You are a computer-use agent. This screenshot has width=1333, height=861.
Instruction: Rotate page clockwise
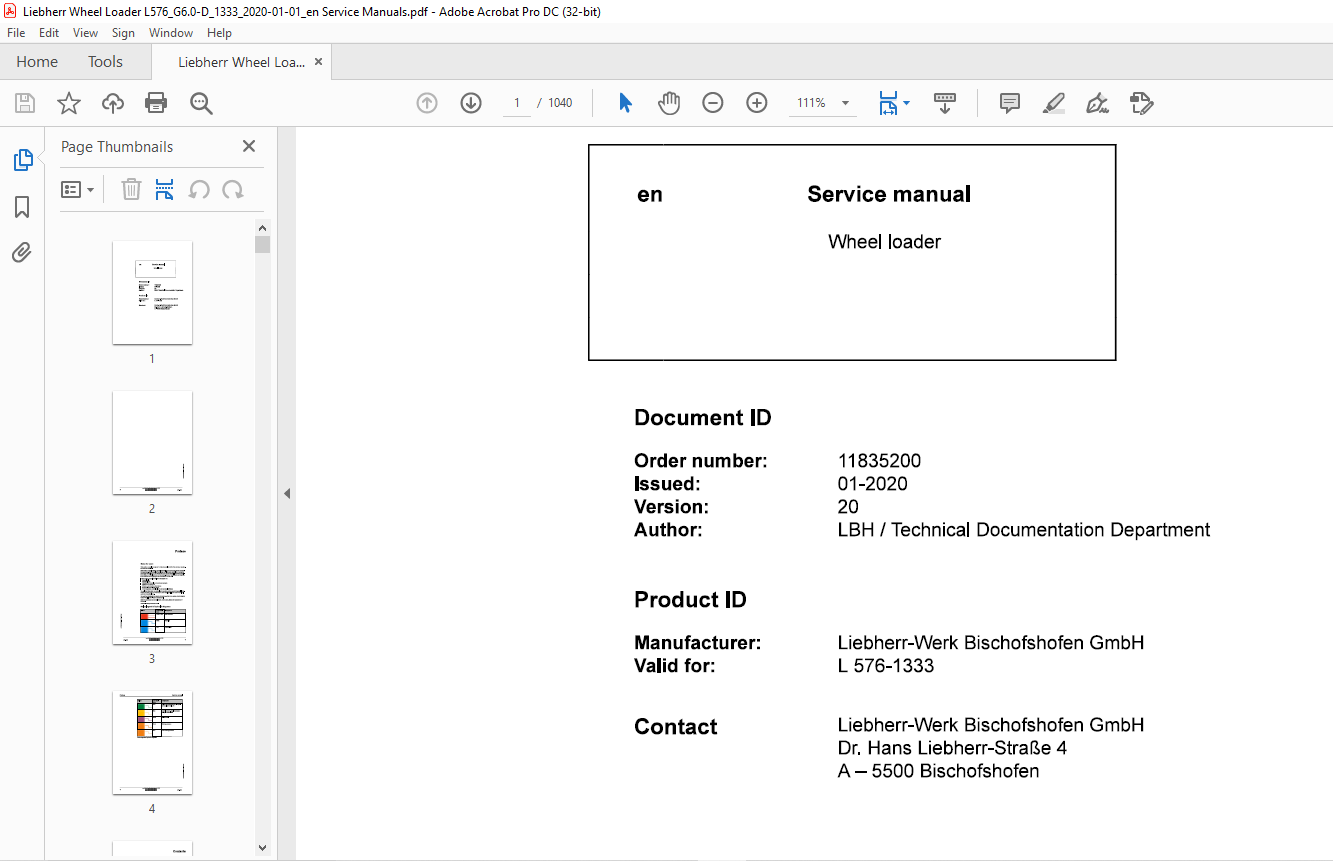tap(233, 189)
